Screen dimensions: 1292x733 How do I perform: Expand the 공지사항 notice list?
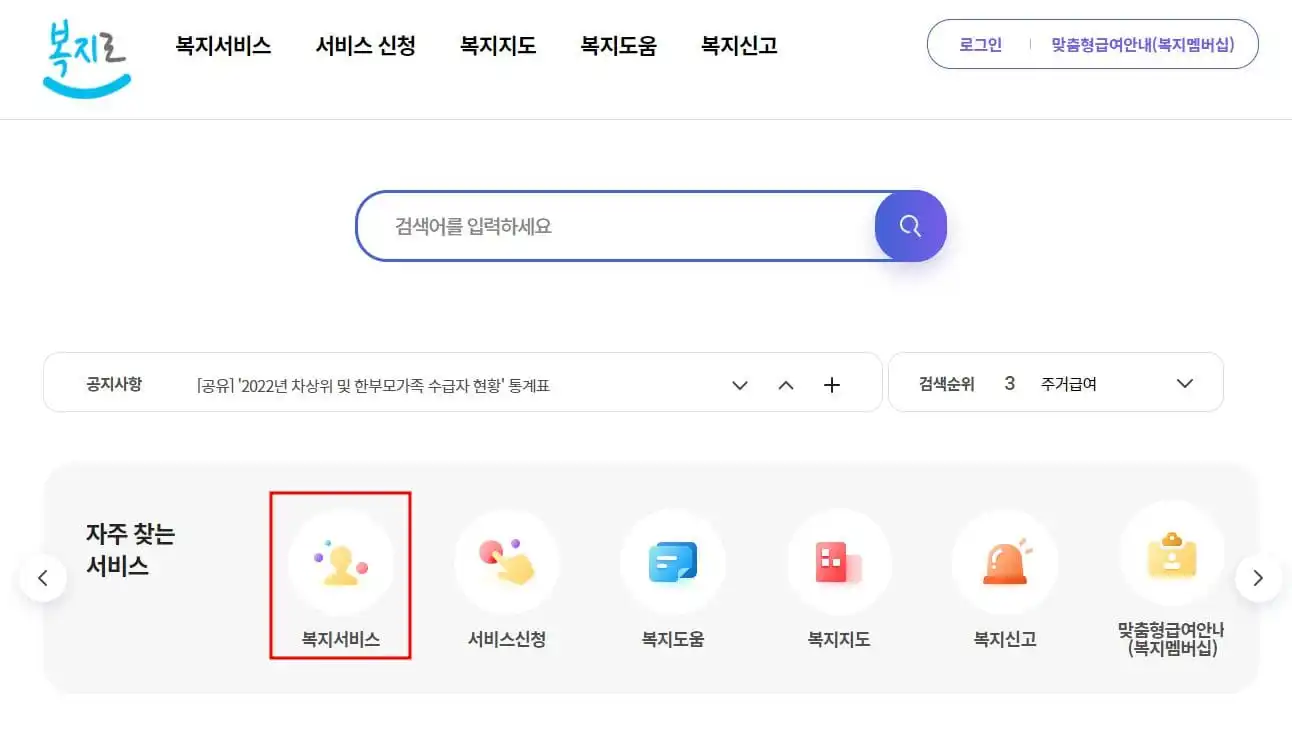(x=740, y=384)
